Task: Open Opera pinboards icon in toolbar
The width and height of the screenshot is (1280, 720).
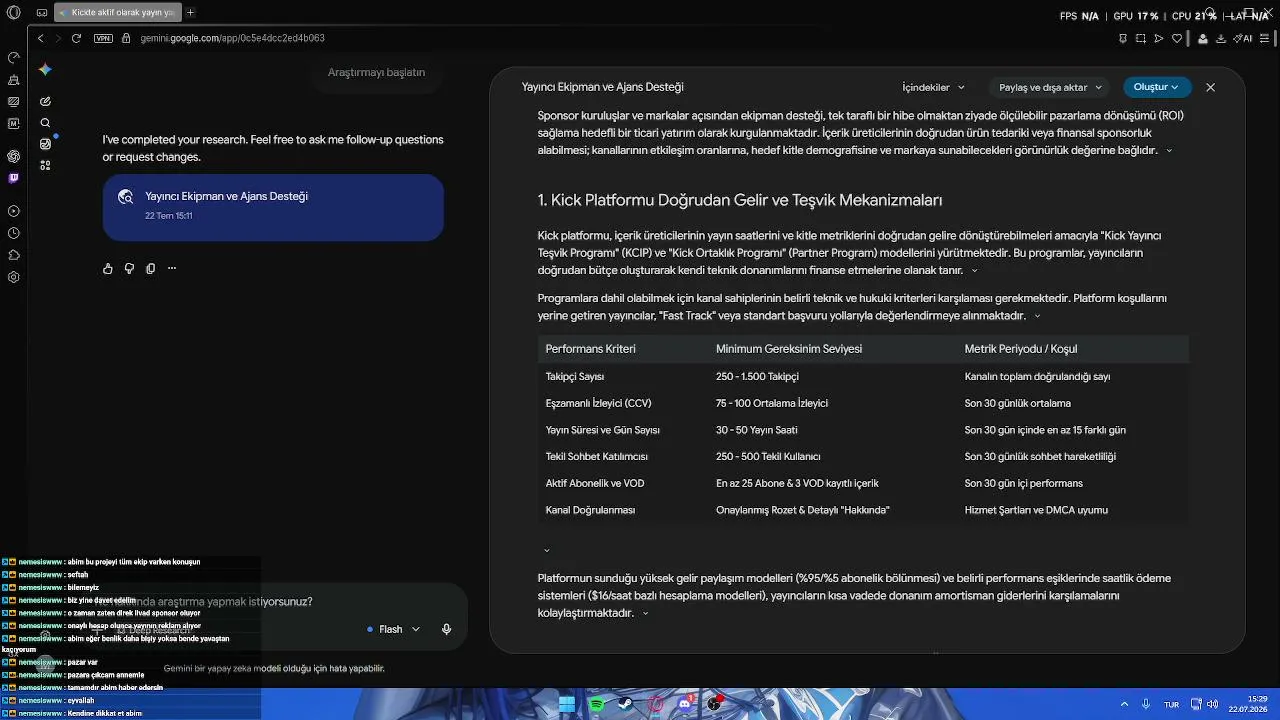Action: (x=1123, y=38)
